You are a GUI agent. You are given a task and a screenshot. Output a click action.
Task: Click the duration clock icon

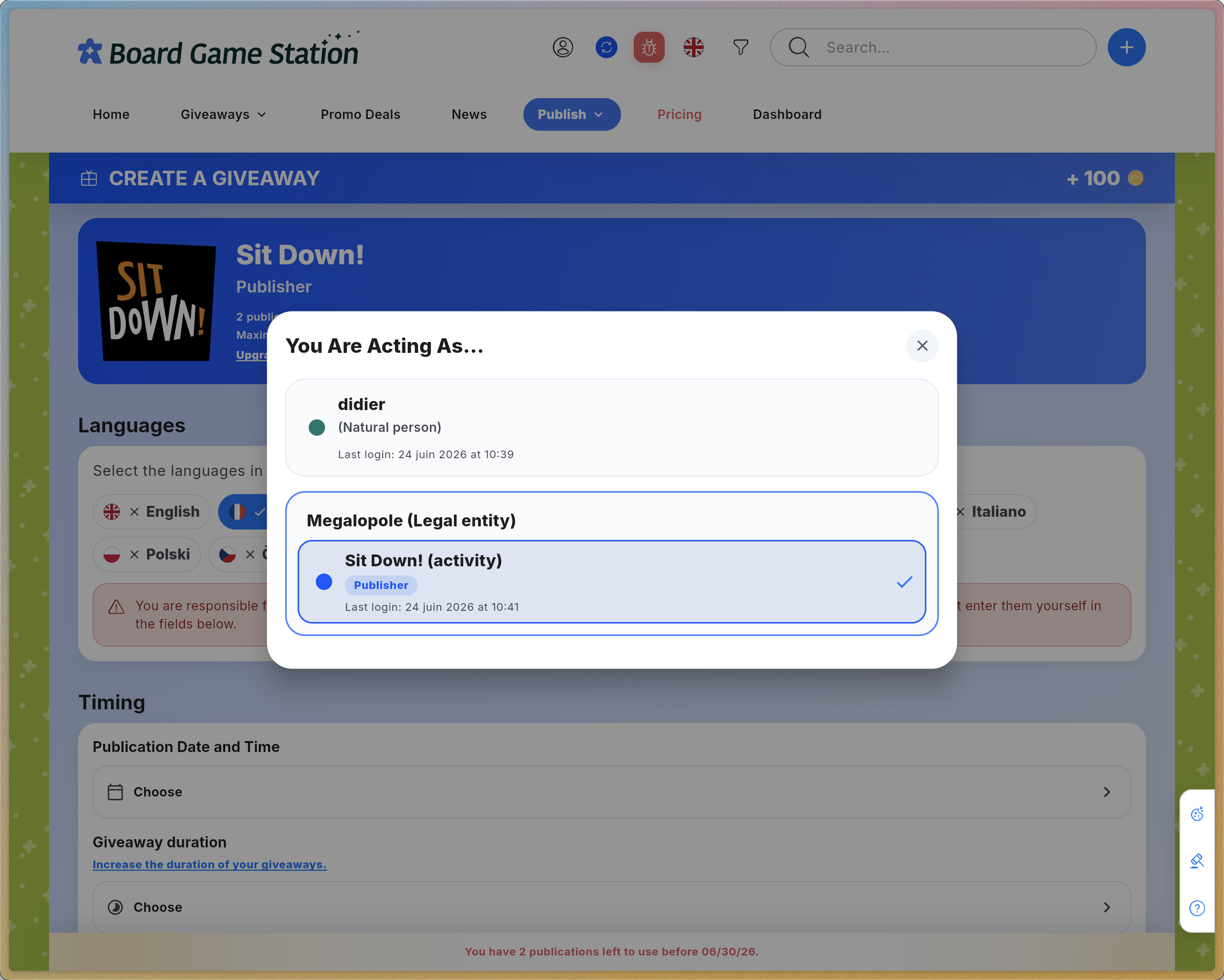[115, 907]
